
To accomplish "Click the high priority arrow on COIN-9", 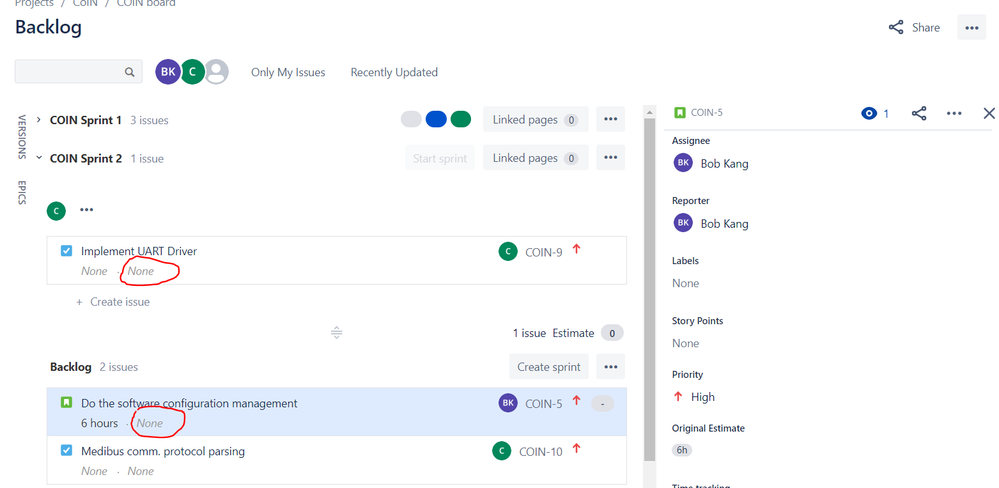I will point(577,249).
